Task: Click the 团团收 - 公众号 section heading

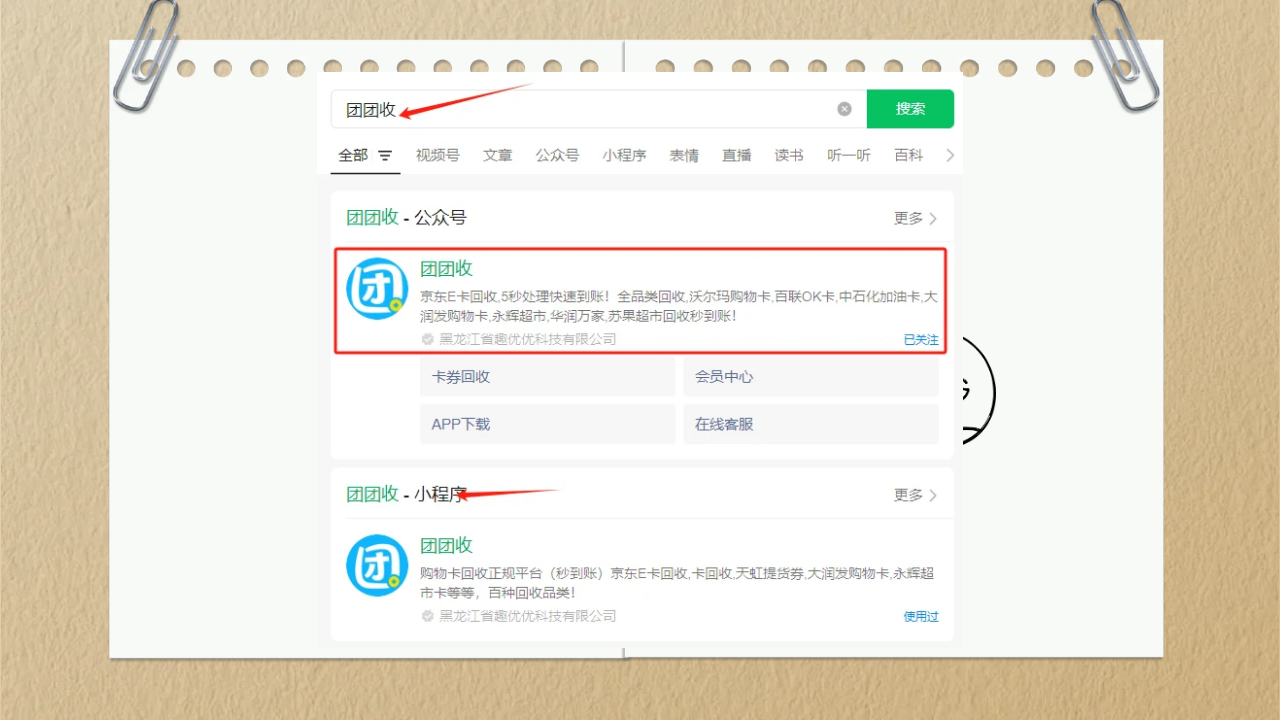Action: click(406, 217)
